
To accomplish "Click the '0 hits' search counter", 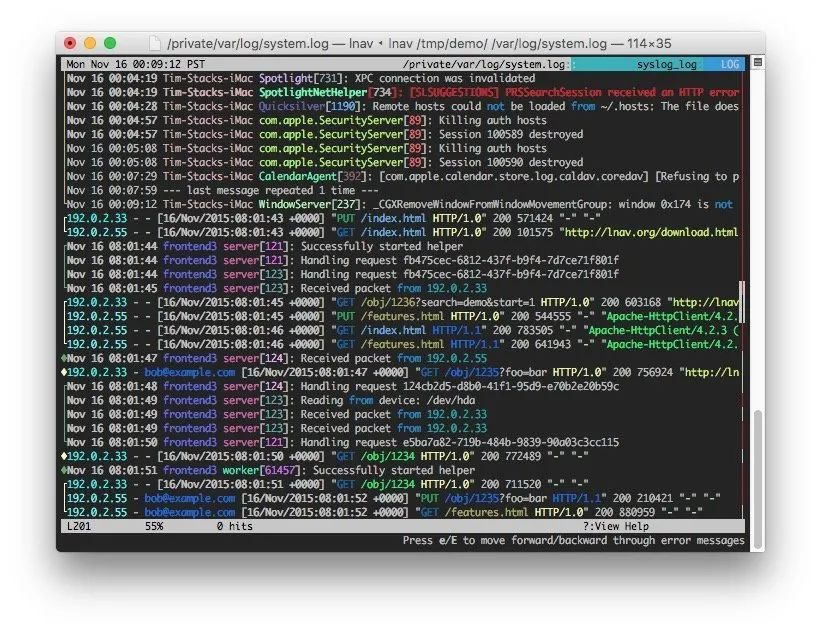I will (x=234, y=526).
